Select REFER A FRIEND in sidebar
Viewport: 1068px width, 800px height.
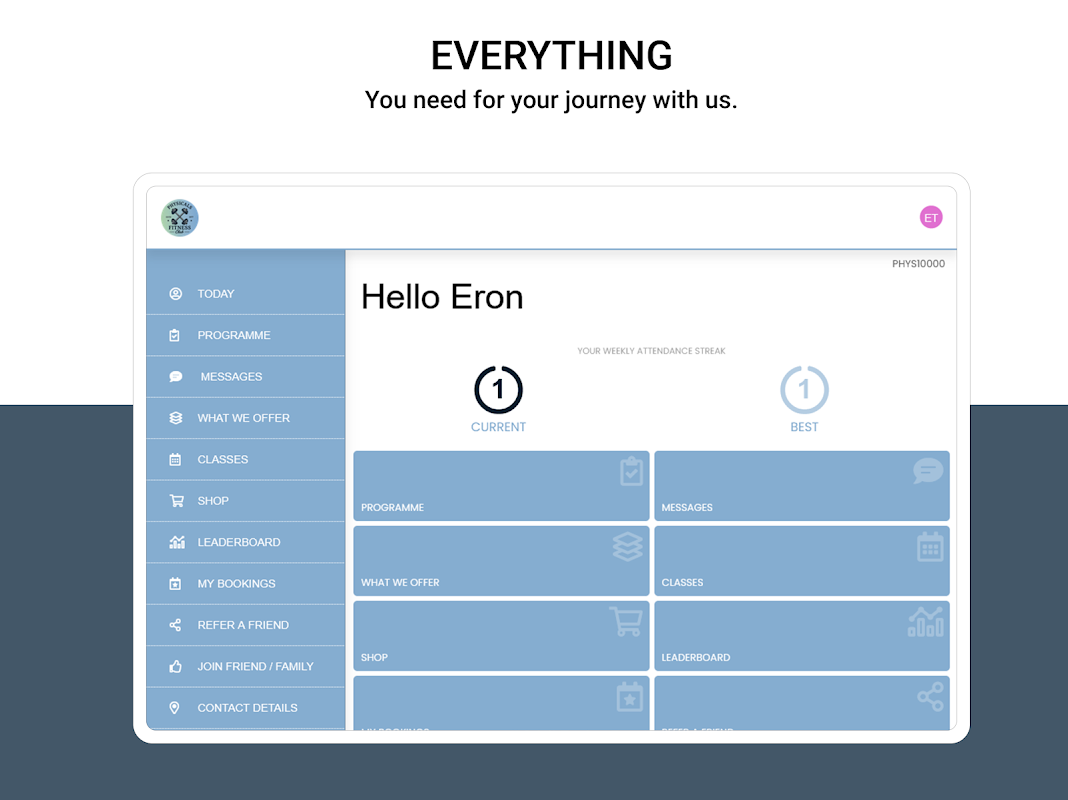(246, 625)
